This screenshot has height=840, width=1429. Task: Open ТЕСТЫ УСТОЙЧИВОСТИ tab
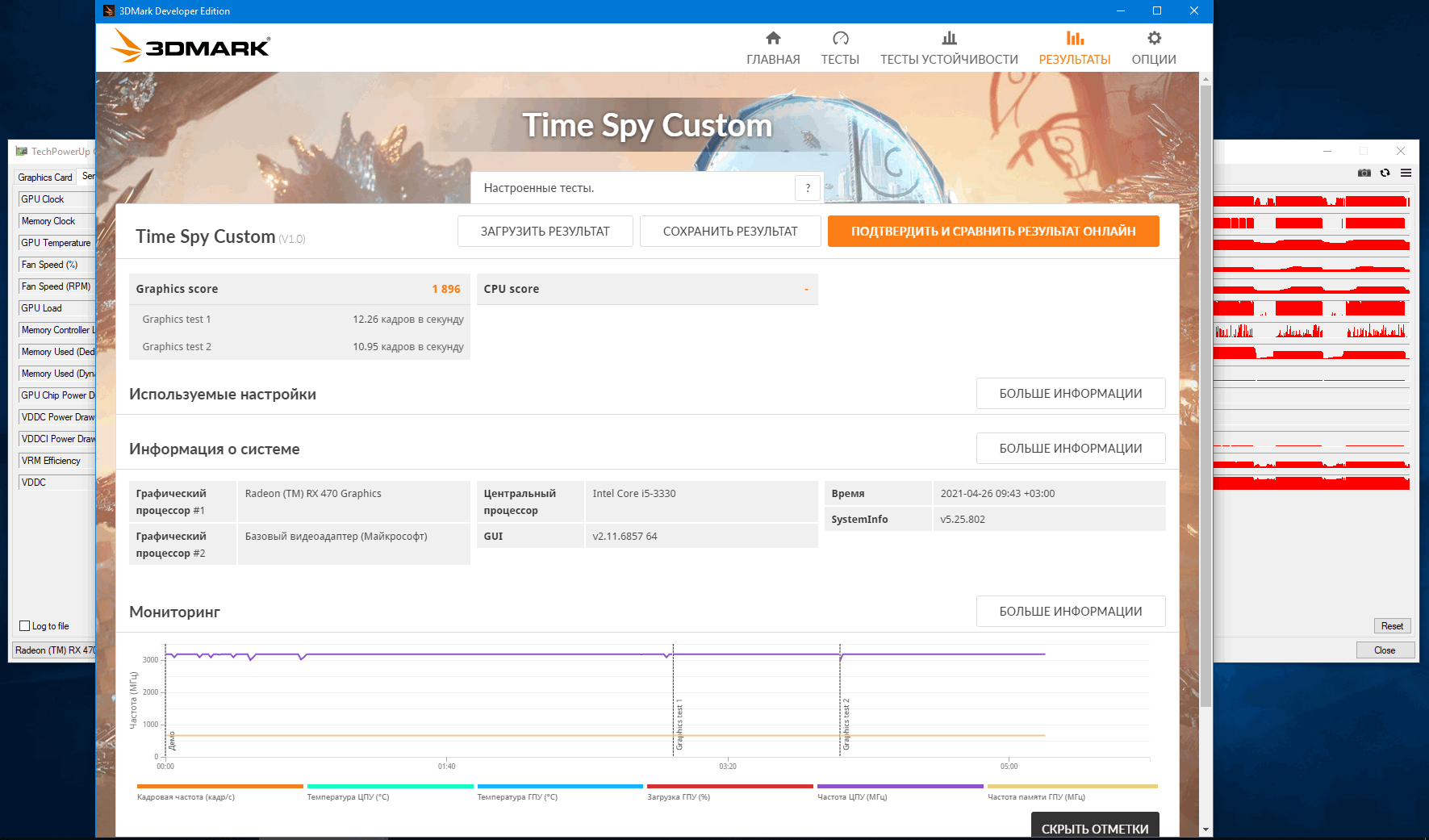(949, 48)
